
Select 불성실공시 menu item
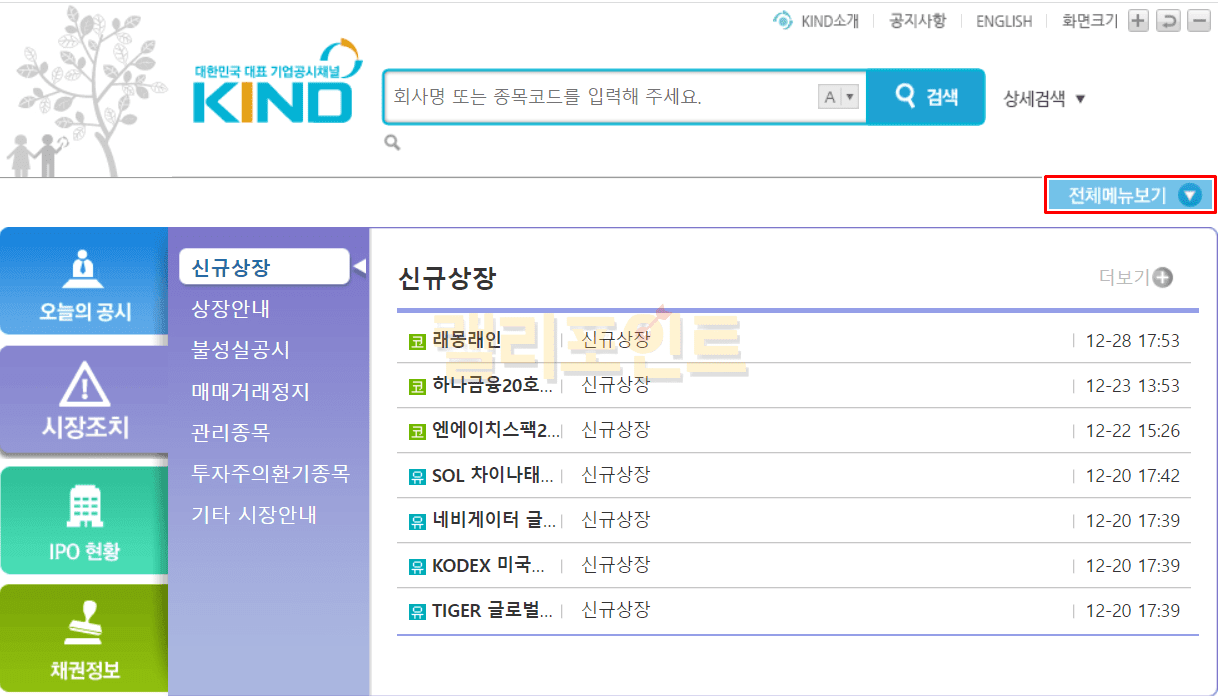click(x=241, y=350)
